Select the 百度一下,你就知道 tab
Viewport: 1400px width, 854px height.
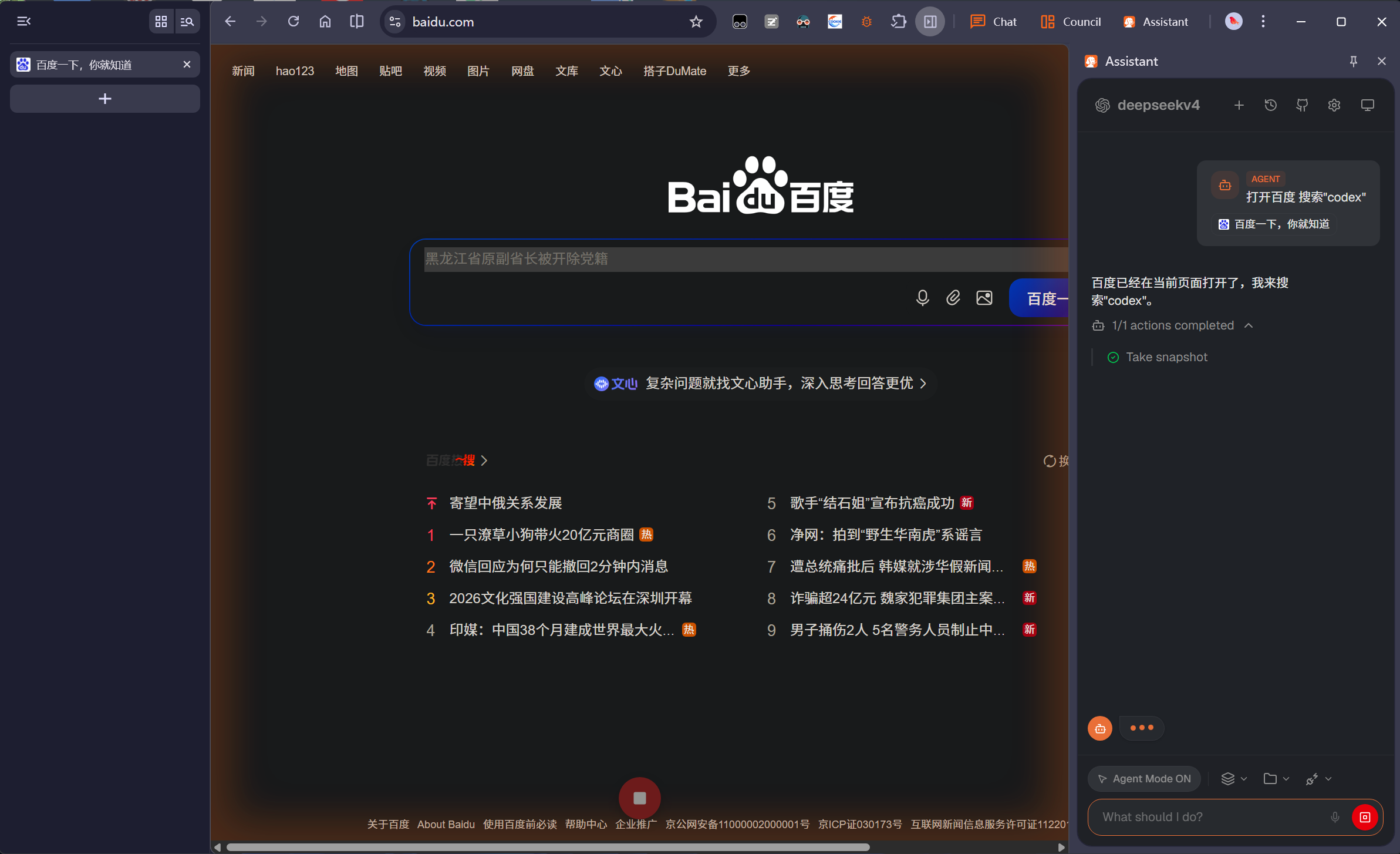click(x=105, y=65)
